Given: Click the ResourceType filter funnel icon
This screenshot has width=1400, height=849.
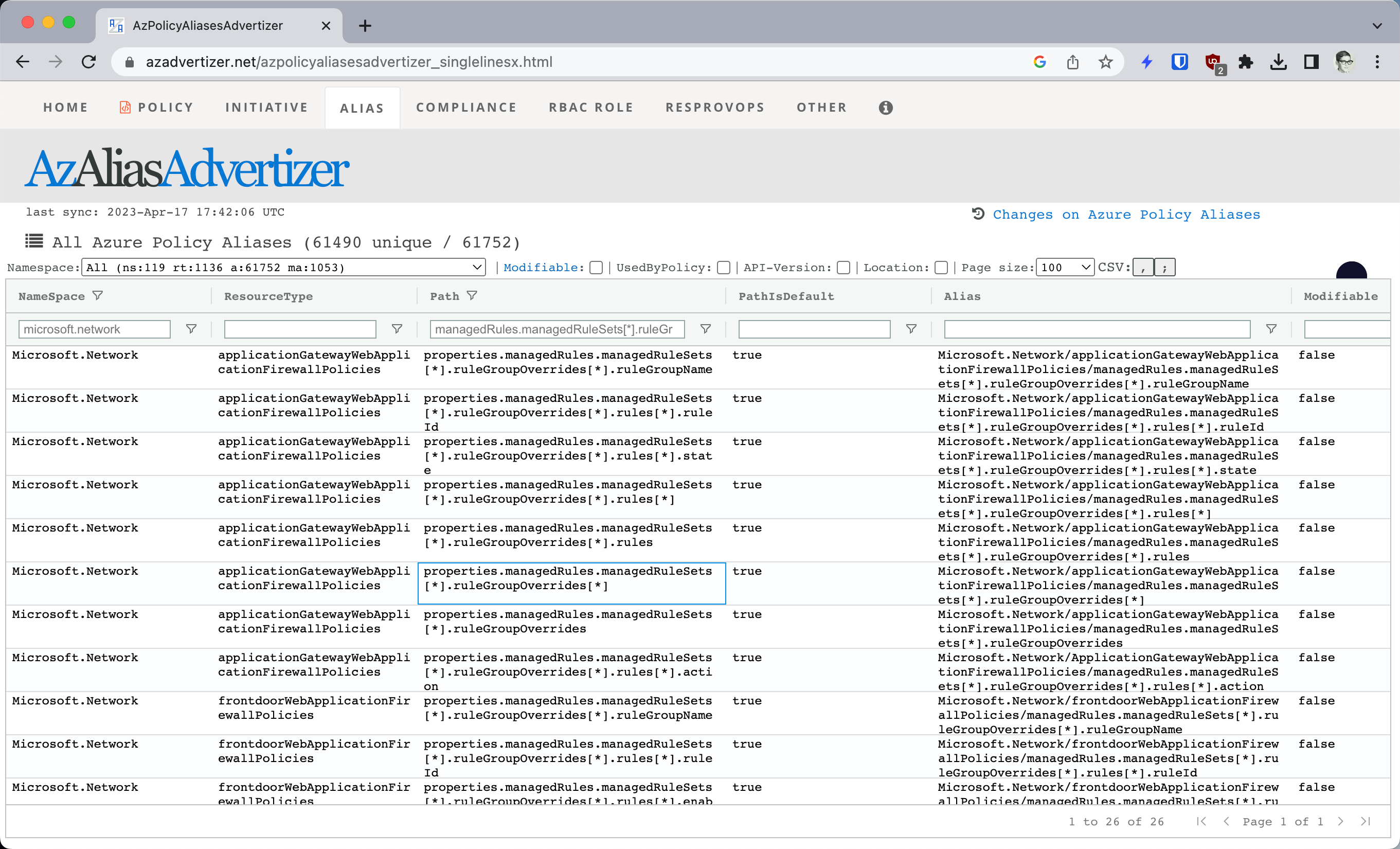Looking at the screenshot, I should coord(396,329).
